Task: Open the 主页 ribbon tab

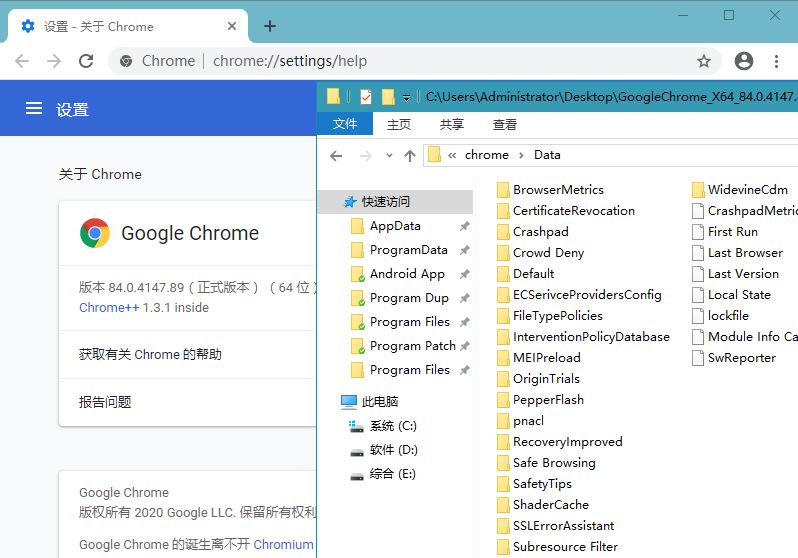Action: tap(398, 124)
